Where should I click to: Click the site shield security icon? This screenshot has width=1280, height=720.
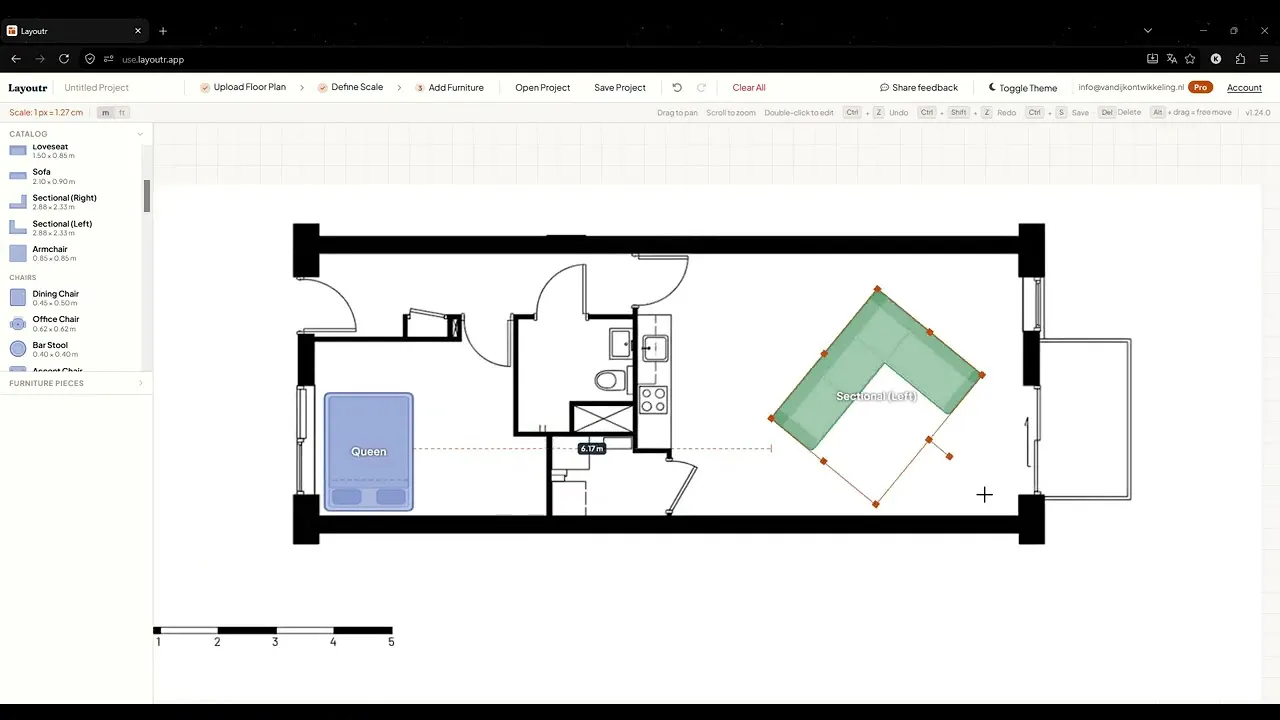pos(90,59)
